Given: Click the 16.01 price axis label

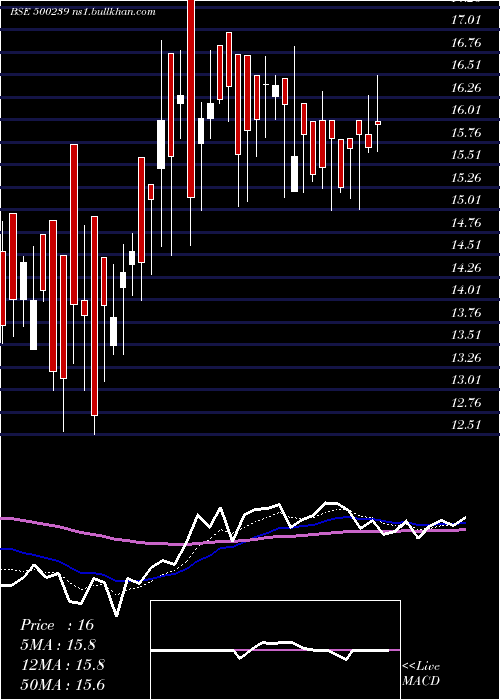Looking at the screenshot, I should (x=466, y=110).
